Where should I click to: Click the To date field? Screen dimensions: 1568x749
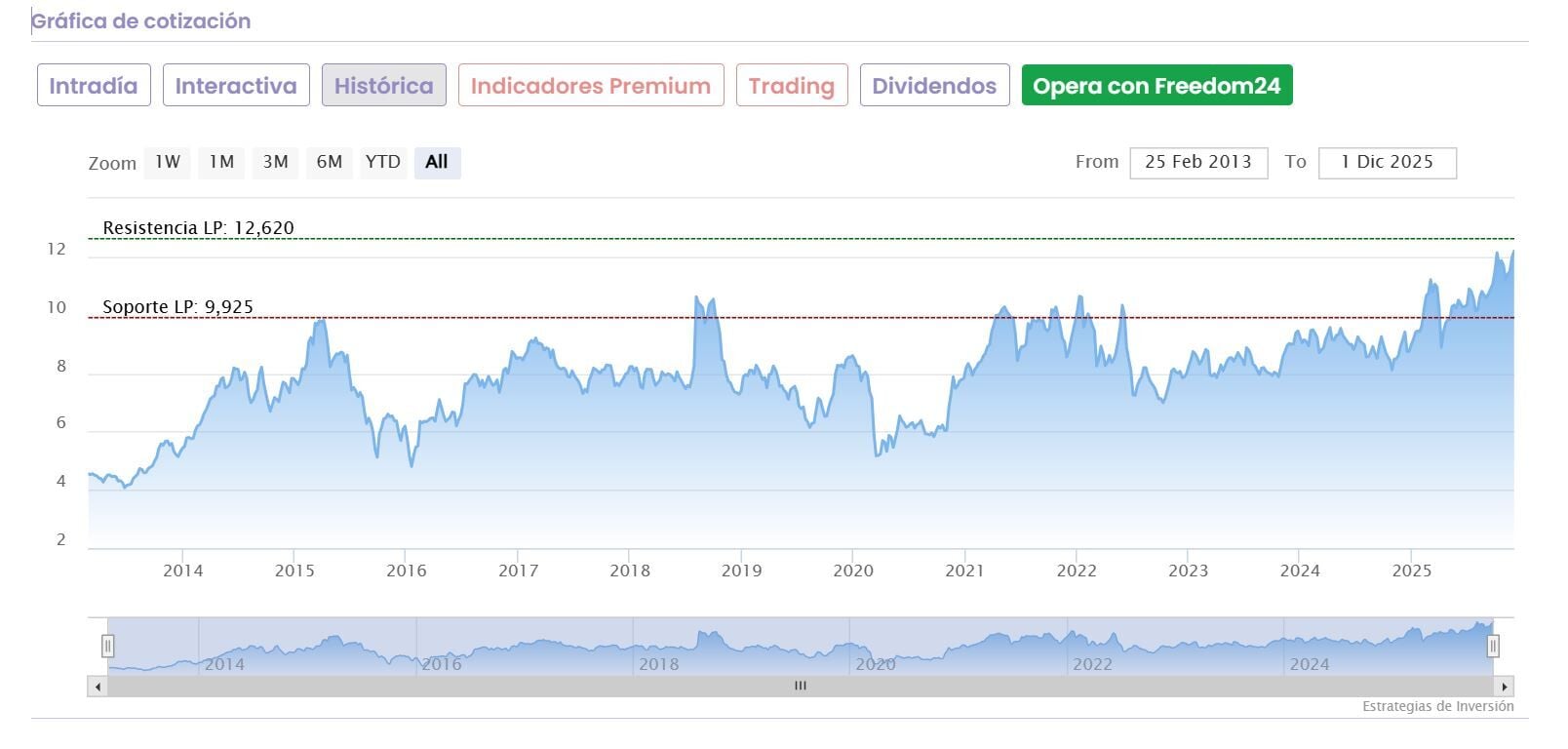1387,163
